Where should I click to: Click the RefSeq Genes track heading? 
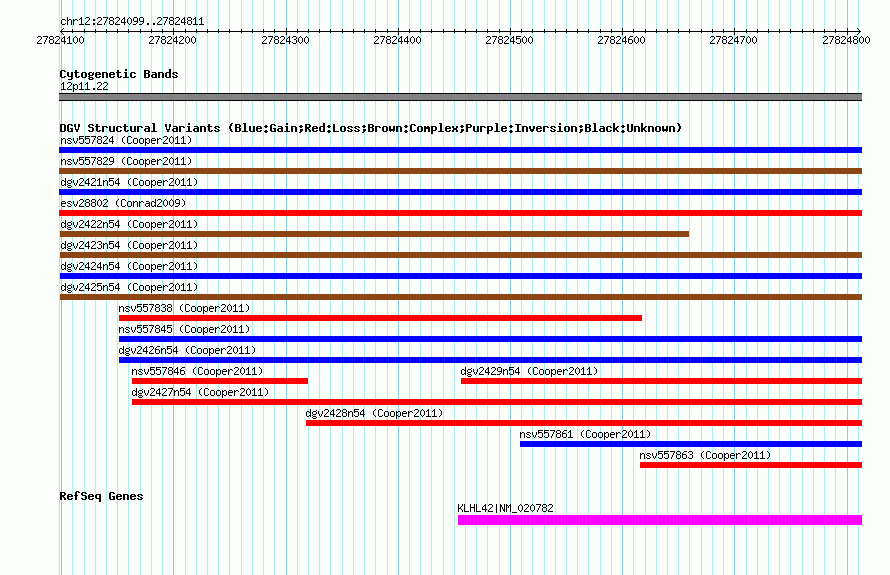(x=101, y=496)
